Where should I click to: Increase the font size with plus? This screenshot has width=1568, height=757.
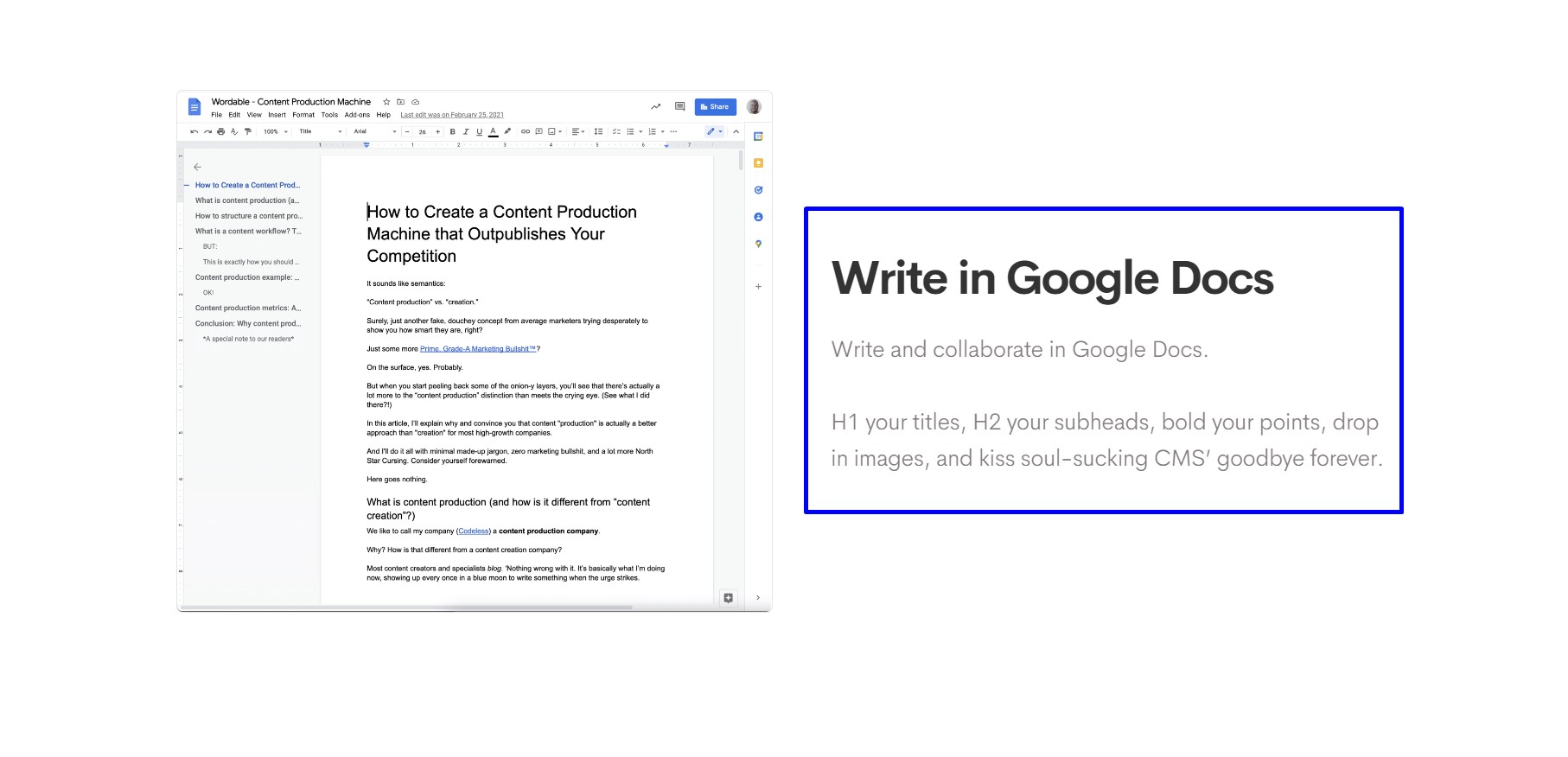pyautogui.click(x=437, y=131)
